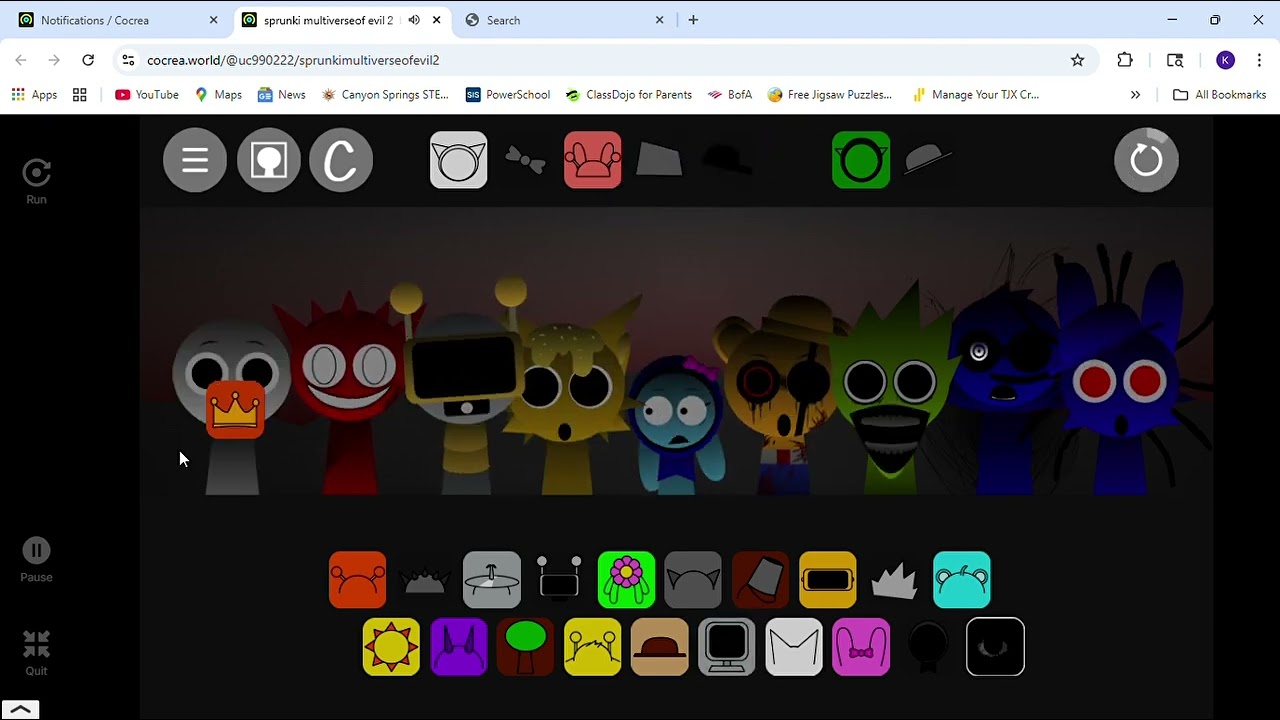1280x720 pixels.
Task: Pick the dark red bucket sound icon
Action: (x=760, y=580)
